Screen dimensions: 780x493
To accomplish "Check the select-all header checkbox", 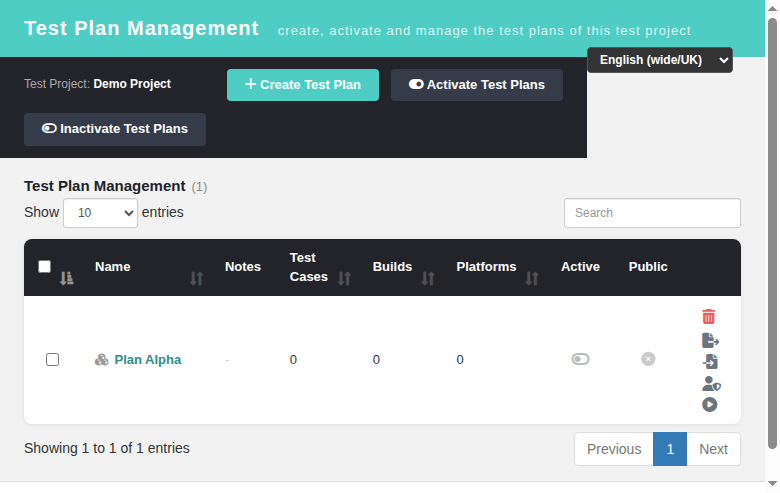I will pos(44,267).
